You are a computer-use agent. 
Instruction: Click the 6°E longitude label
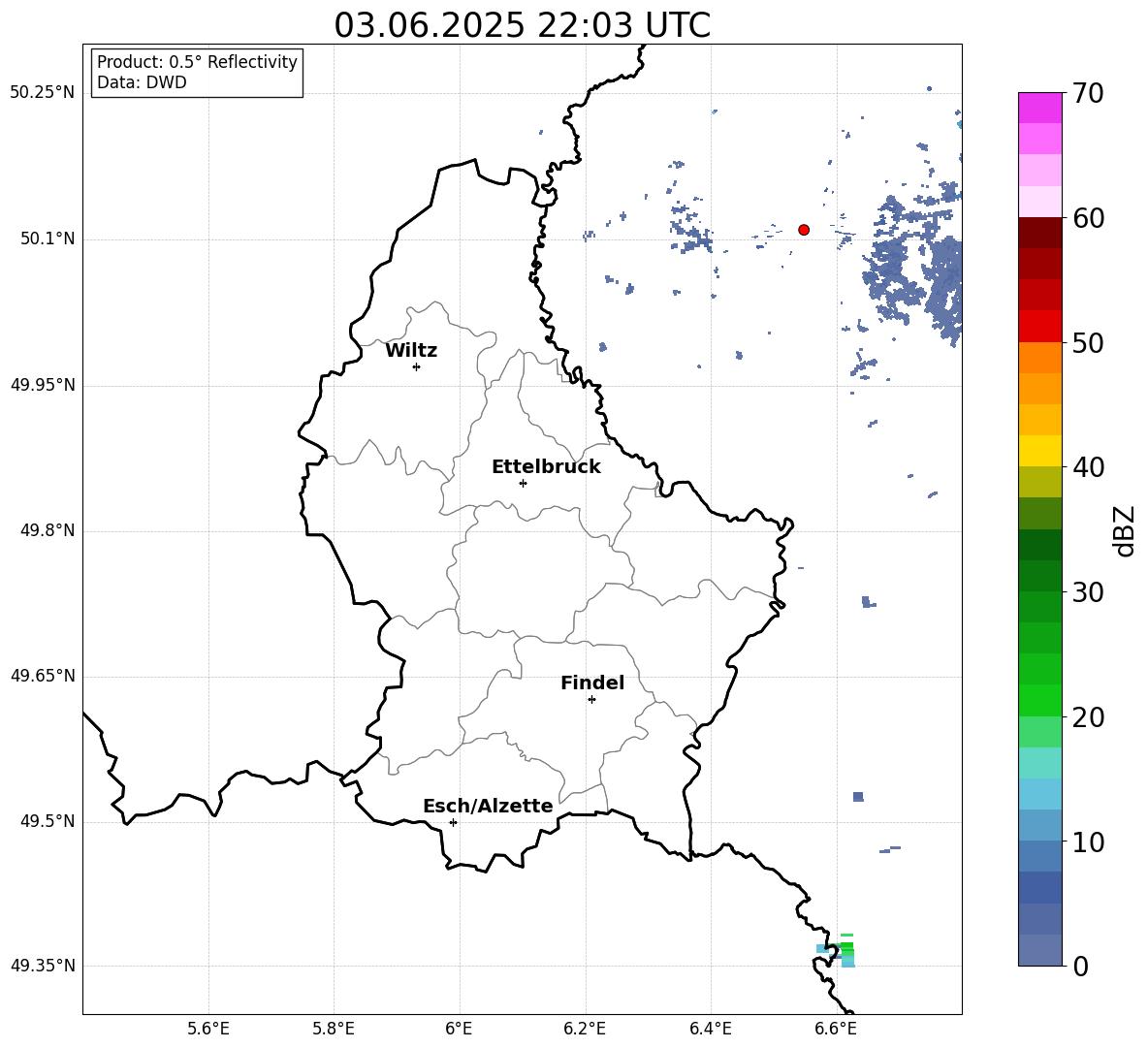point(459,1029)
